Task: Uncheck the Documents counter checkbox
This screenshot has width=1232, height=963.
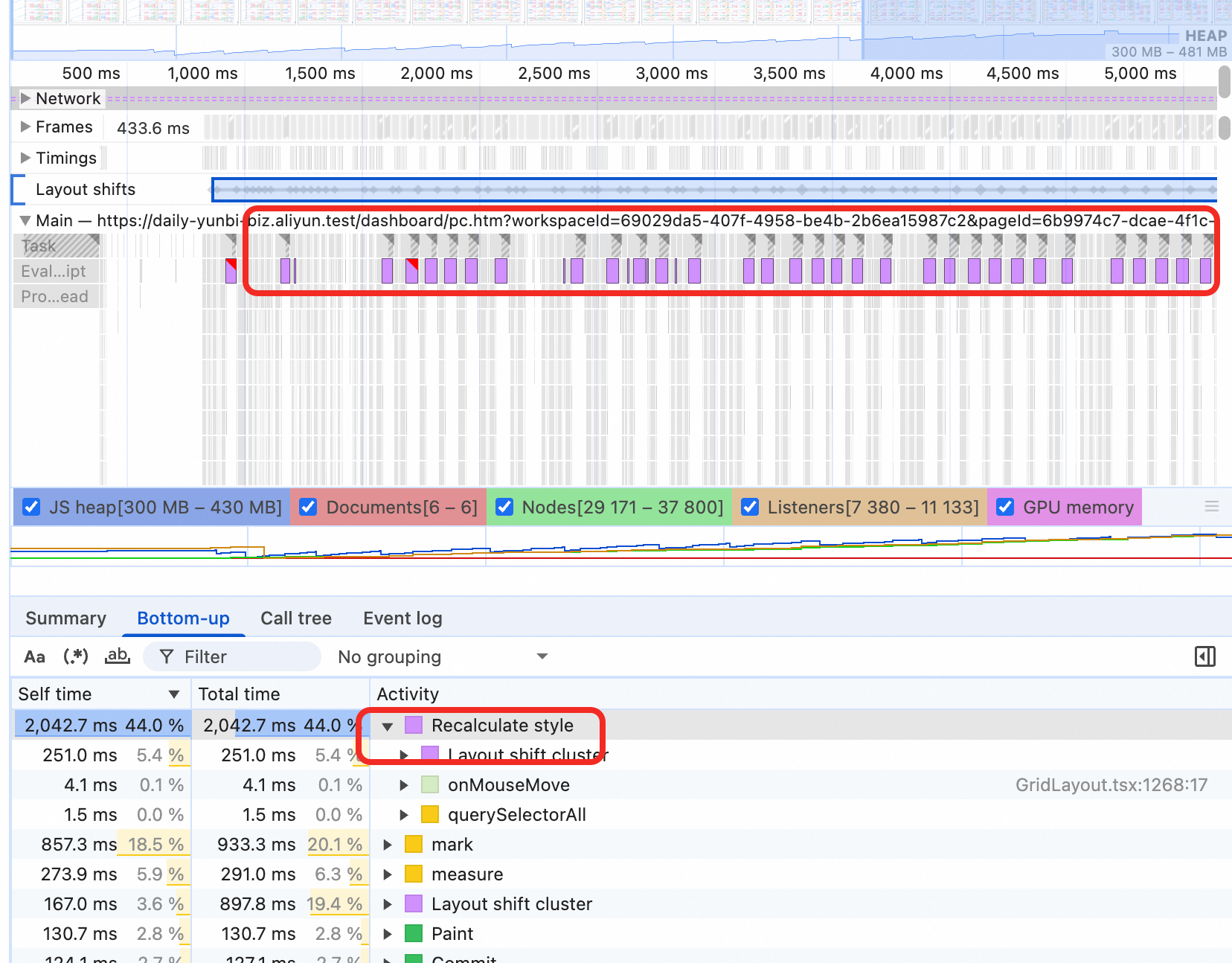Action: [308, 507]
